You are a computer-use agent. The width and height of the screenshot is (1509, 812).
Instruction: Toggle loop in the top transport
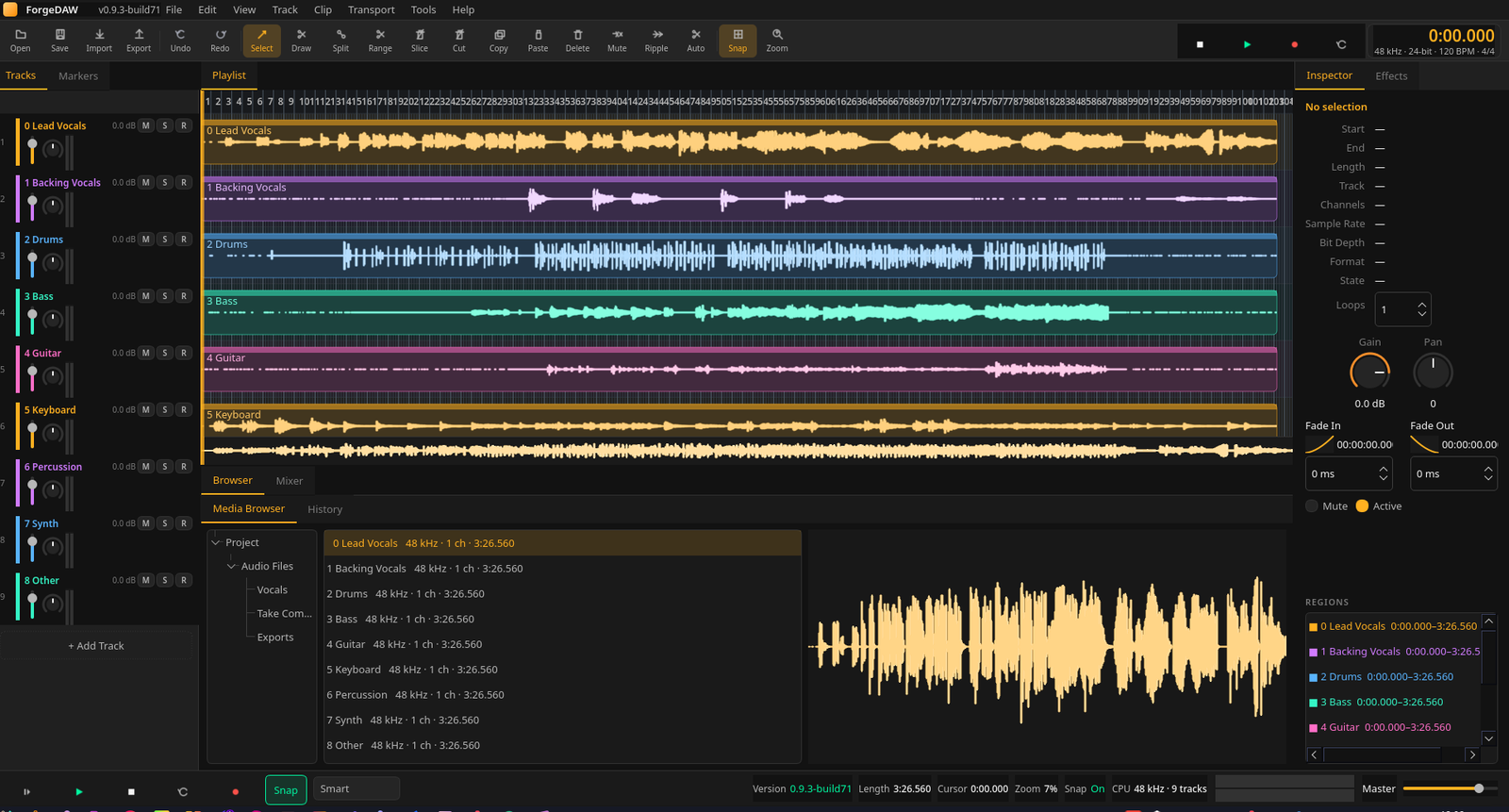coord(1341,44)
